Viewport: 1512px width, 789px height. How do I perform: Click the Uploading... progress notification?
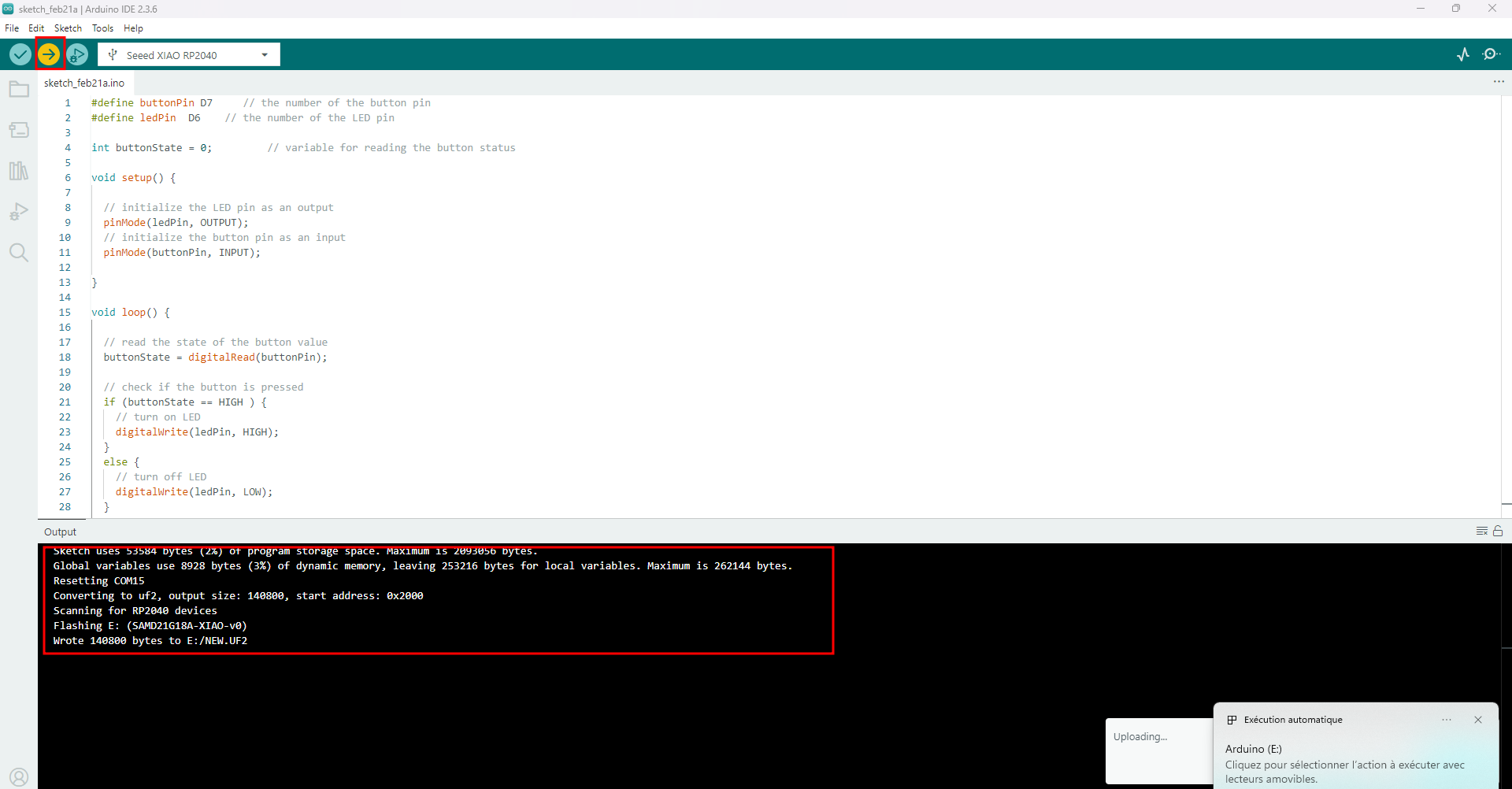coord(1158,750)
